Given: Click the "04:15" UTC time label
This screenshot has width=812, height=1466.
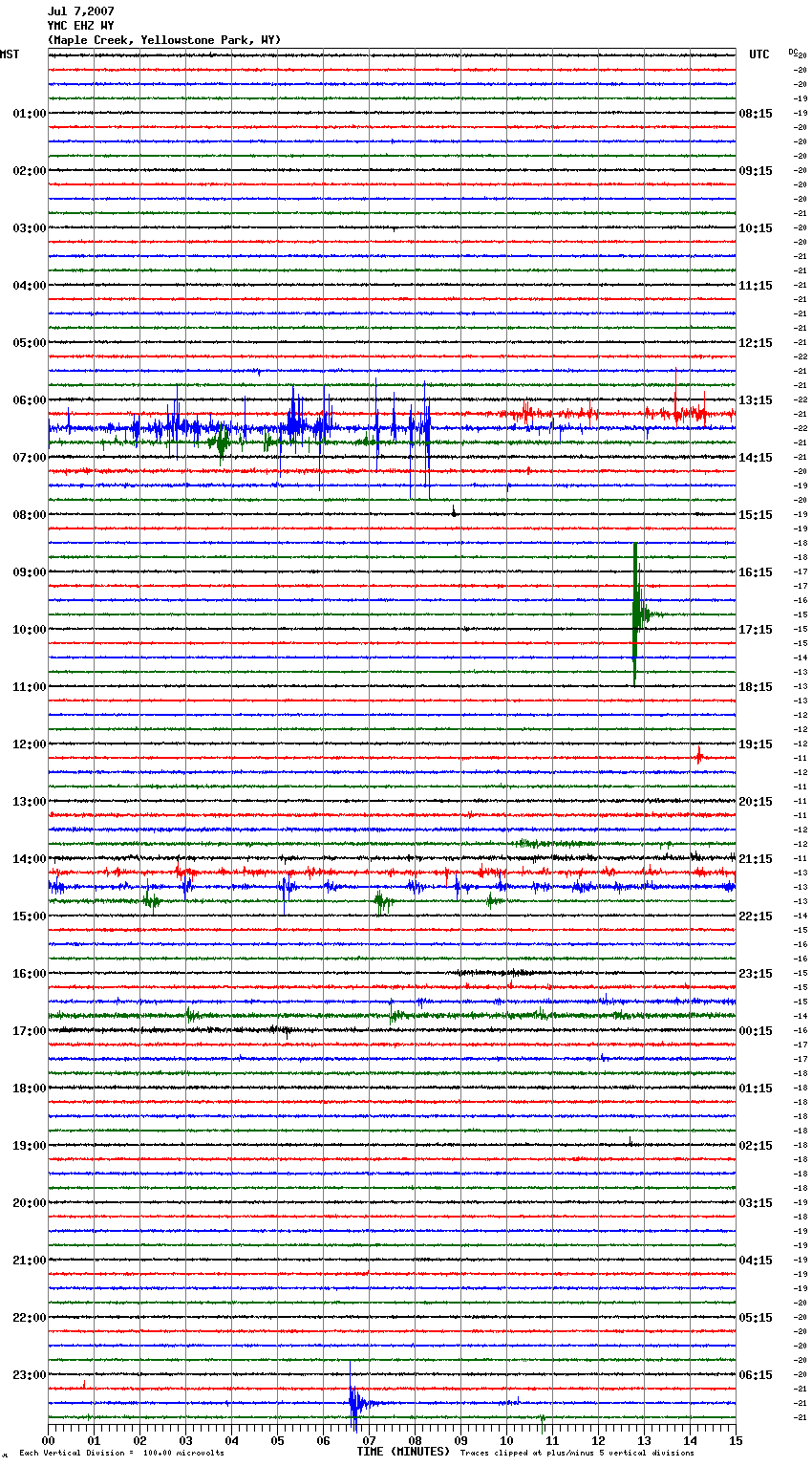Looking at the screenshot, I should (756, 1261).
